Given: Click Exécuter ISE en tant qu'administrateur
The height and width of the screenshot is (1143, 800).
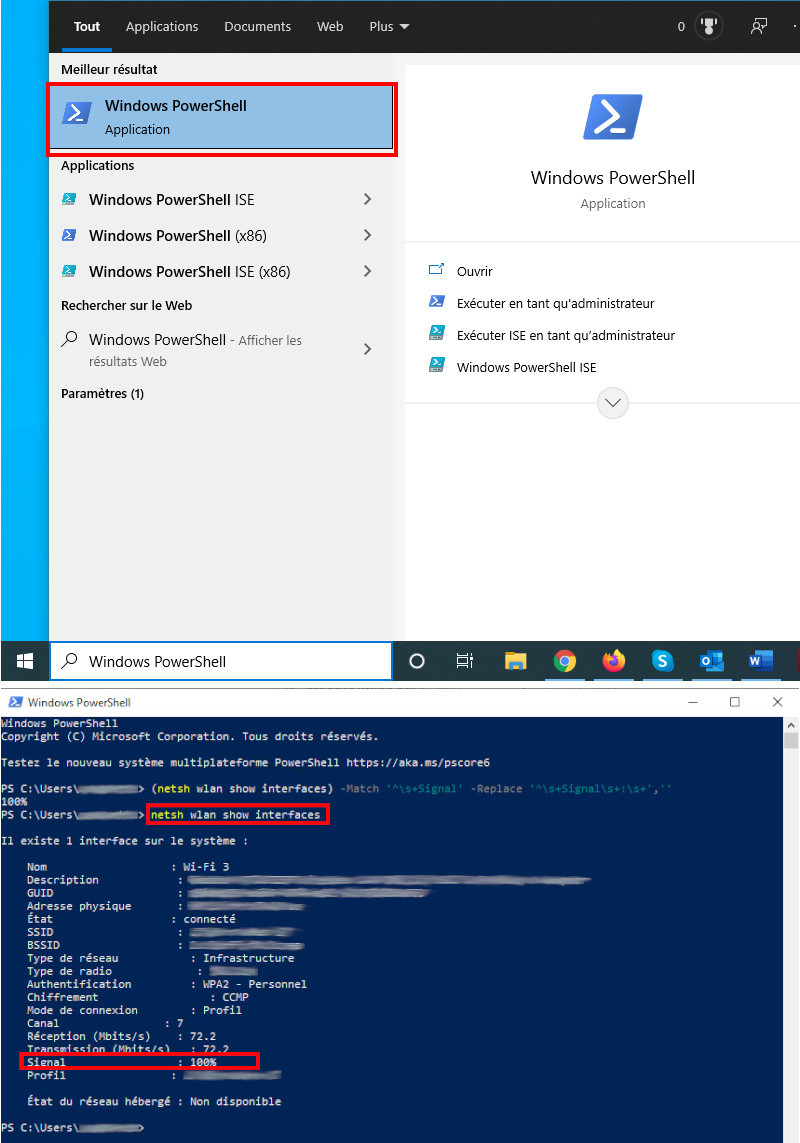Looking at the screenshot, I should [x=566, y=335].
